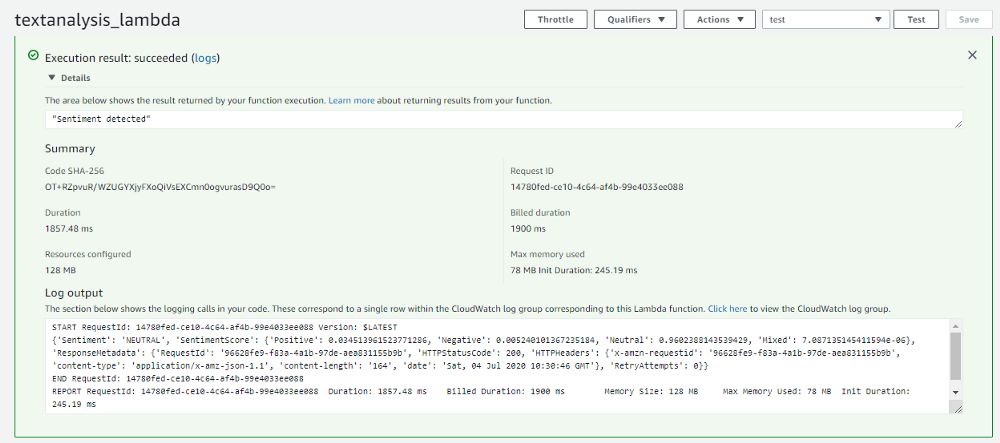The height and width of the screenshot is (443, 1000).
Task: Click the green success checkmark icon
Action: [34, 57]
